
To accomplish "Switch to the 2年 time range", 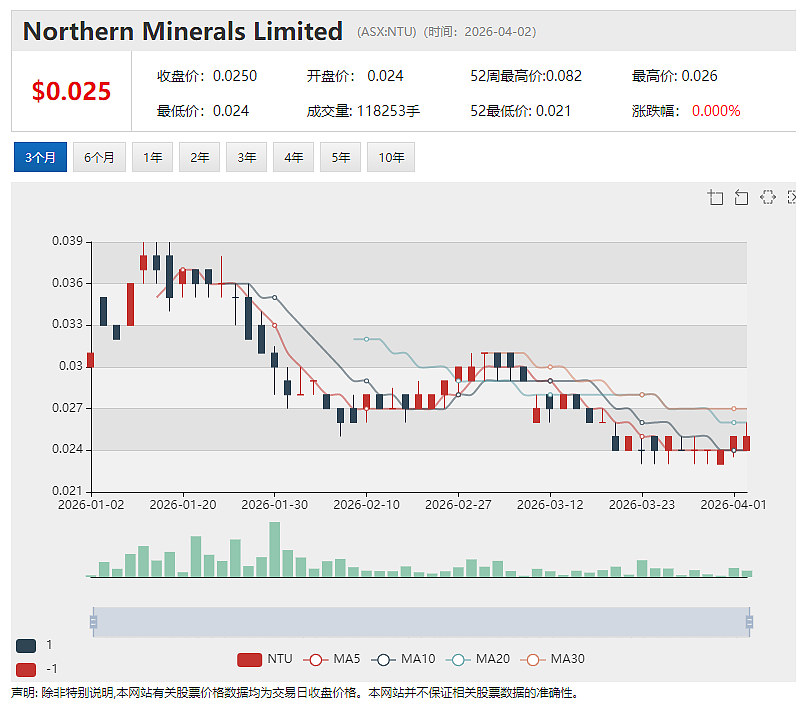I will pos(199,157).
